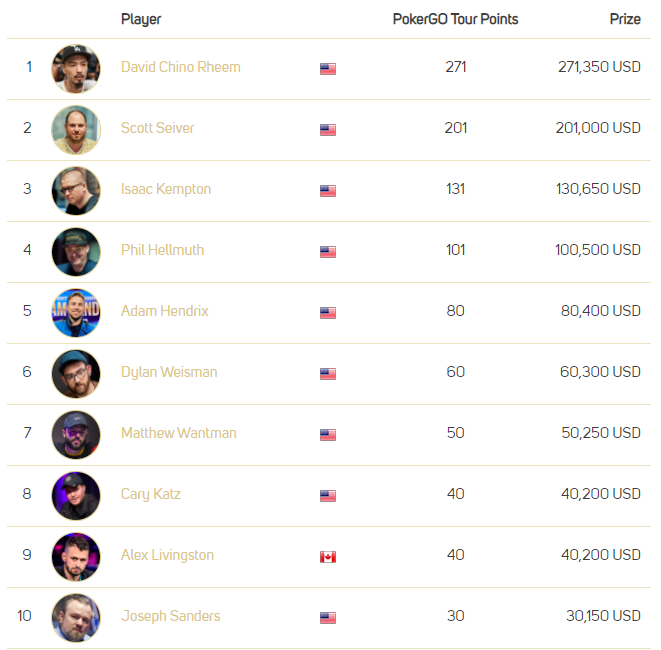Click the US flag in Phil Hellmuth's row
The width and height of the screenshot is (661, 650).
click(x=328, y=251)
